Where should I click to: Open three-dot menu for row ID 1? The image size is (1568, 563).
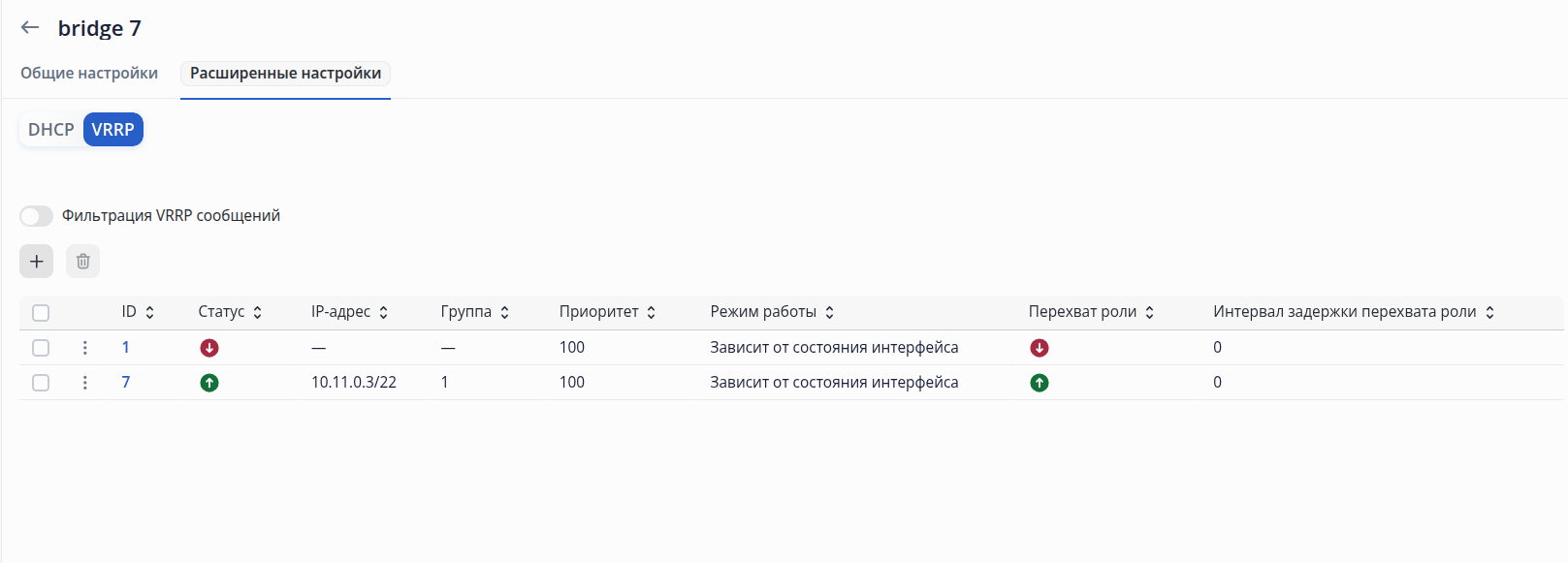point(85,348)
